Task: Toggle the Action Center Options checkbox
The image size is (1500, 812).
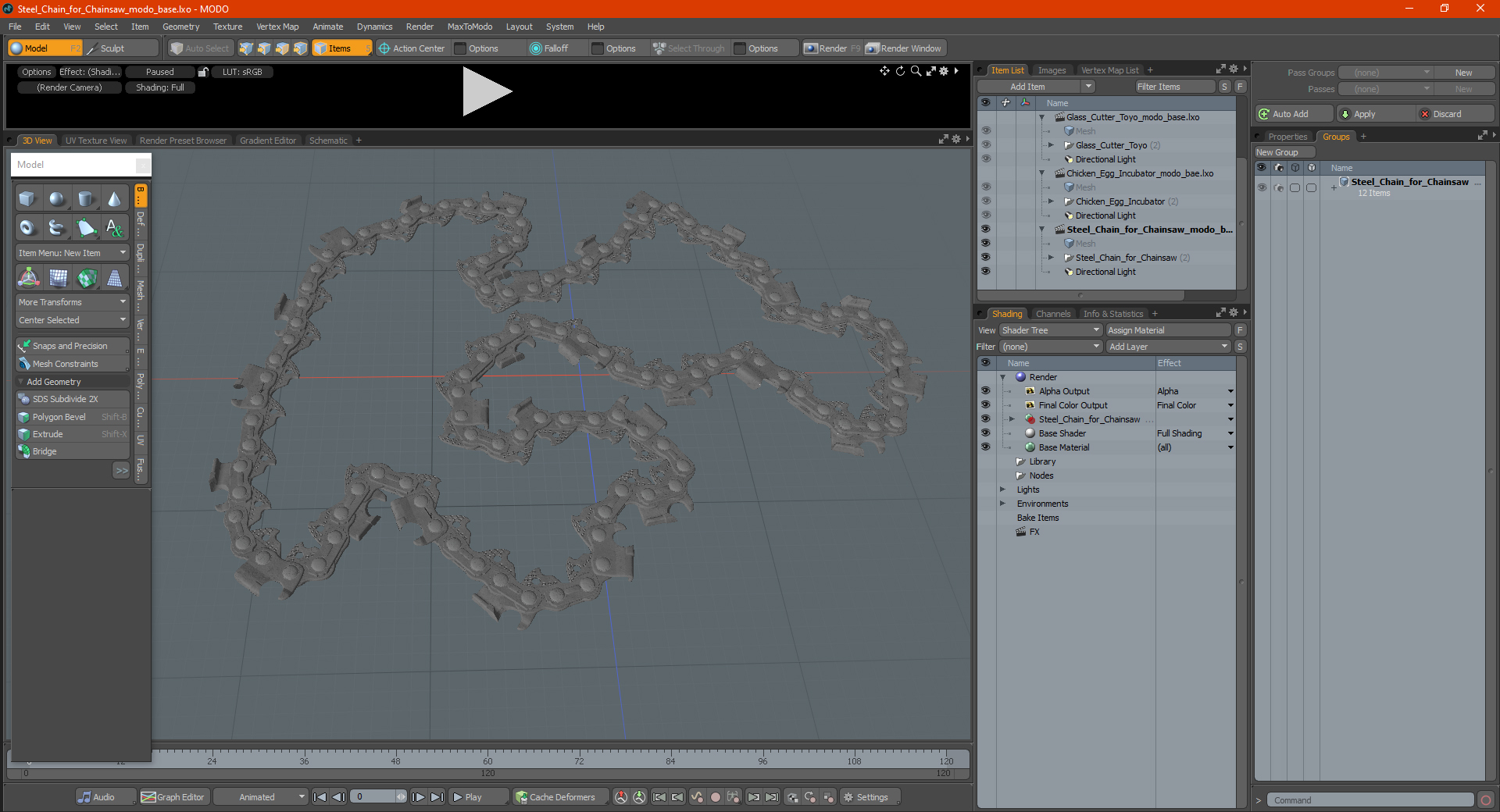Action: (x=460, y=48)
